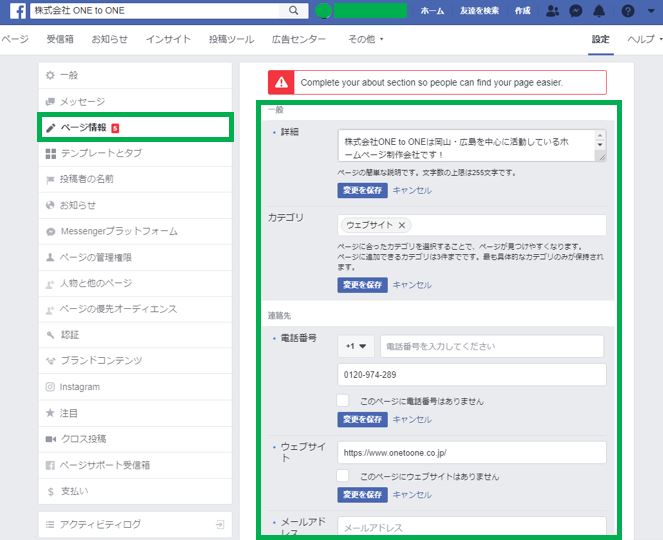663x540 pixels.
Task: Check 'このページにウェブサイトはありません' checkbox
Action: point(343,477)
